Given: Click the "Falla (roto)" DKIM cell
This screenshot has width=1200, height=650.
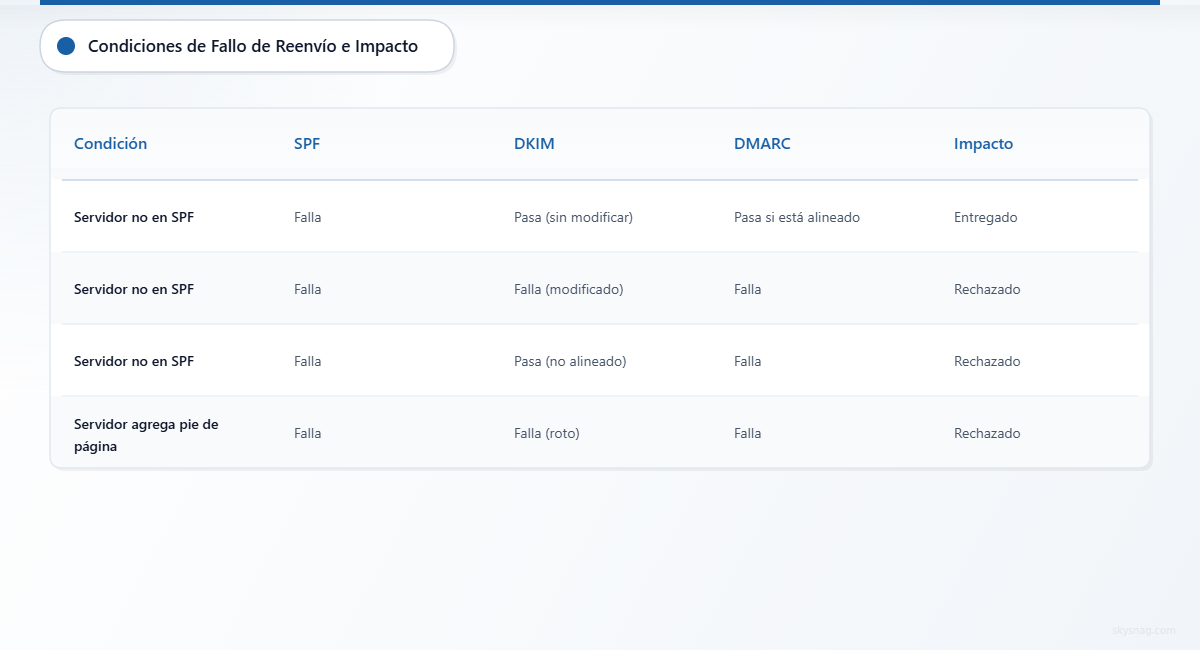Looking at the screenshot, I should pos(547,433).
